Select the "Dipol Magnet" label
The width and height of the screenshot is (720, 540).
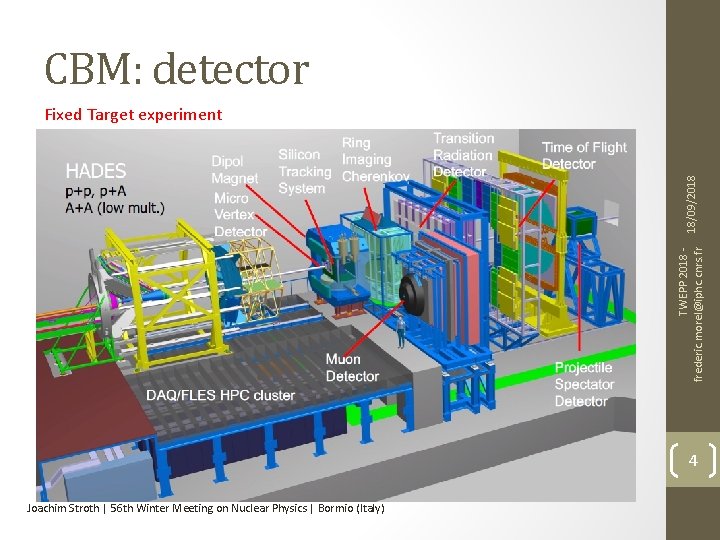click(234, 169)
